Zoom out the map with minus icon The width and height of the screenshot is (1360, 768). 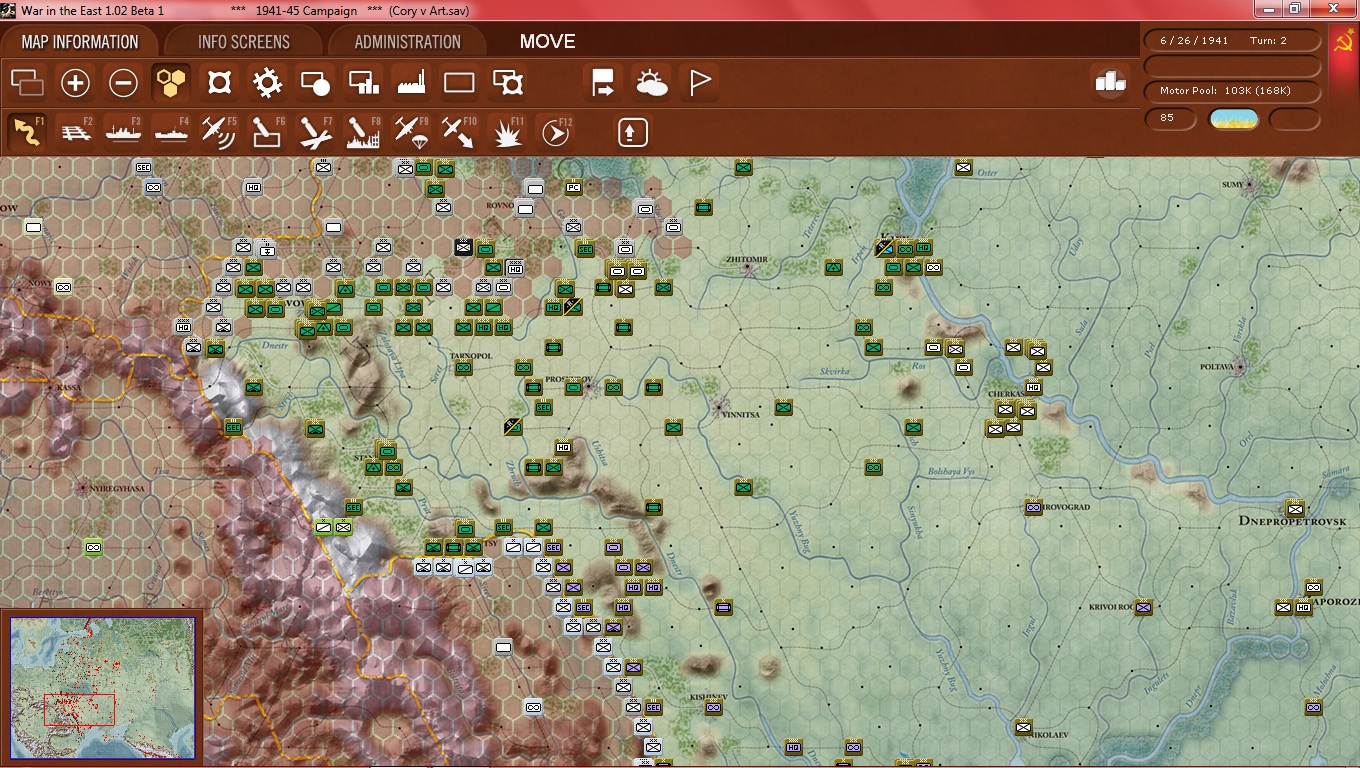(123, 82)
